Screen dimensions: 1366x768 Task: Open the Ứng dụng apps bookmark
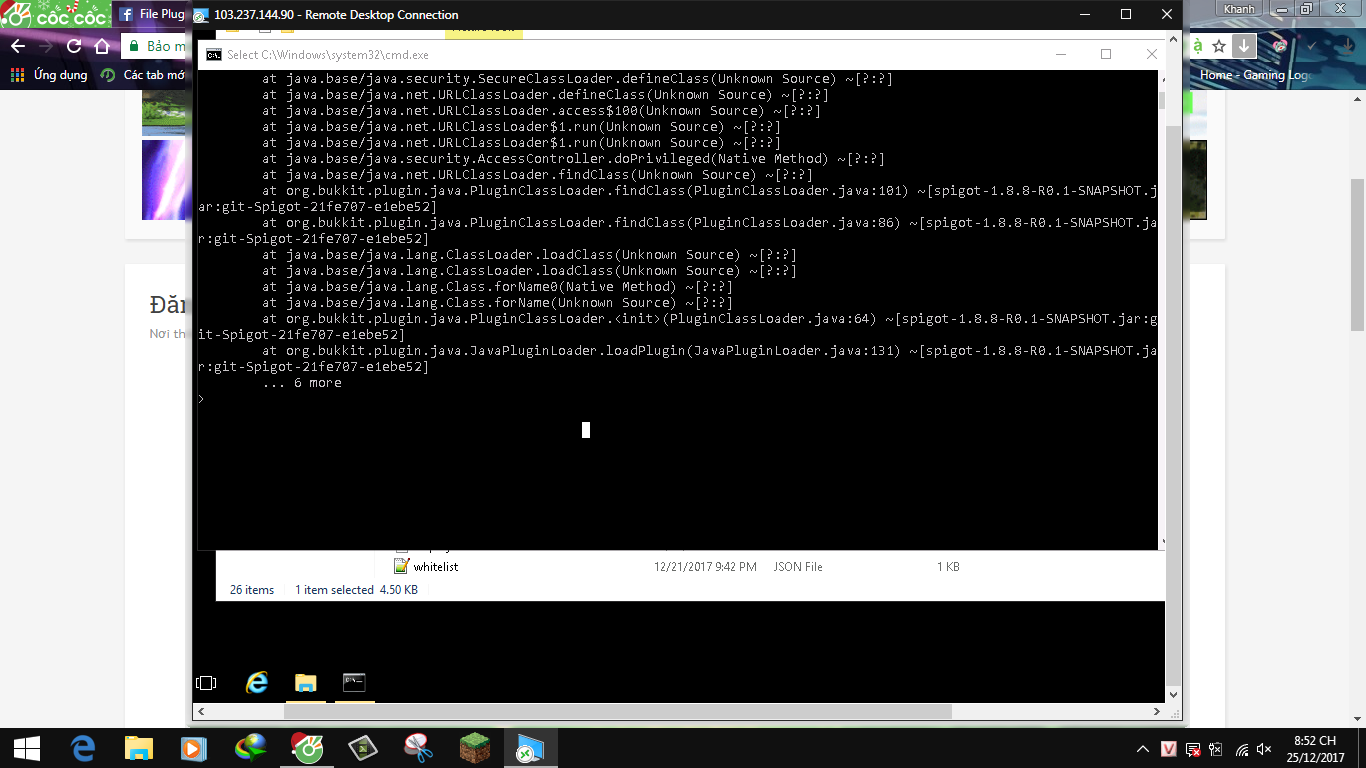coord(49,75)
